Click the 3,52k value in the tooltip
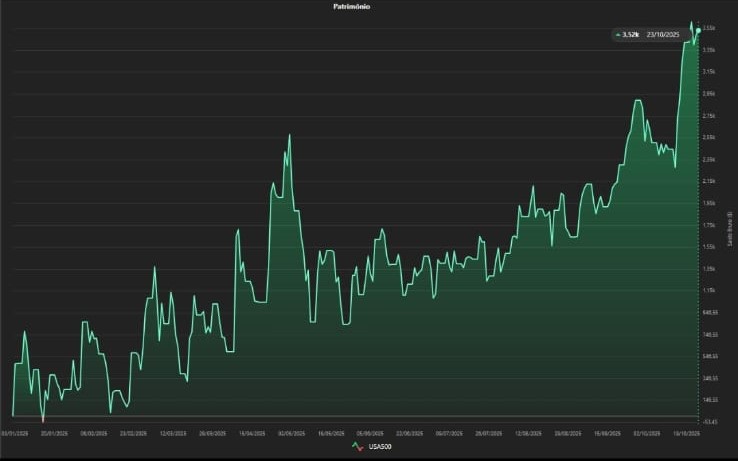This screenshot has width=738, height=461. click(630, 35)
